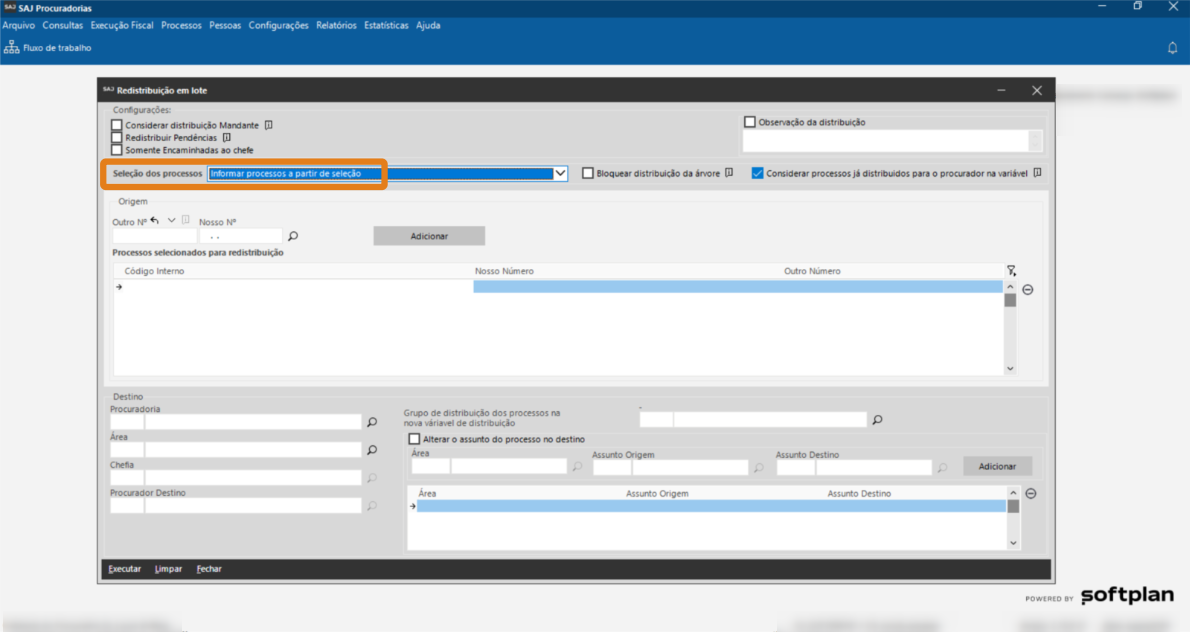Click Adicionar in the Origem section
1190x632 pixels.
pyautogui.click(x=429, y=236)
